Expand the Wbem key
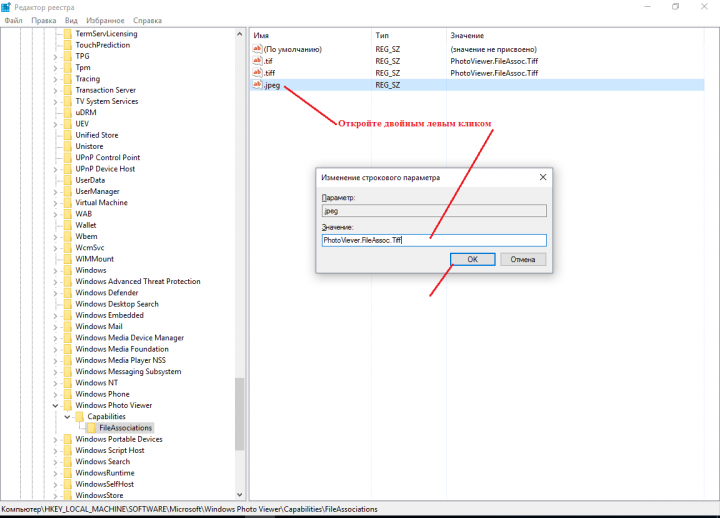Screen dimensions: 720x518 click(x=55, y=236)
